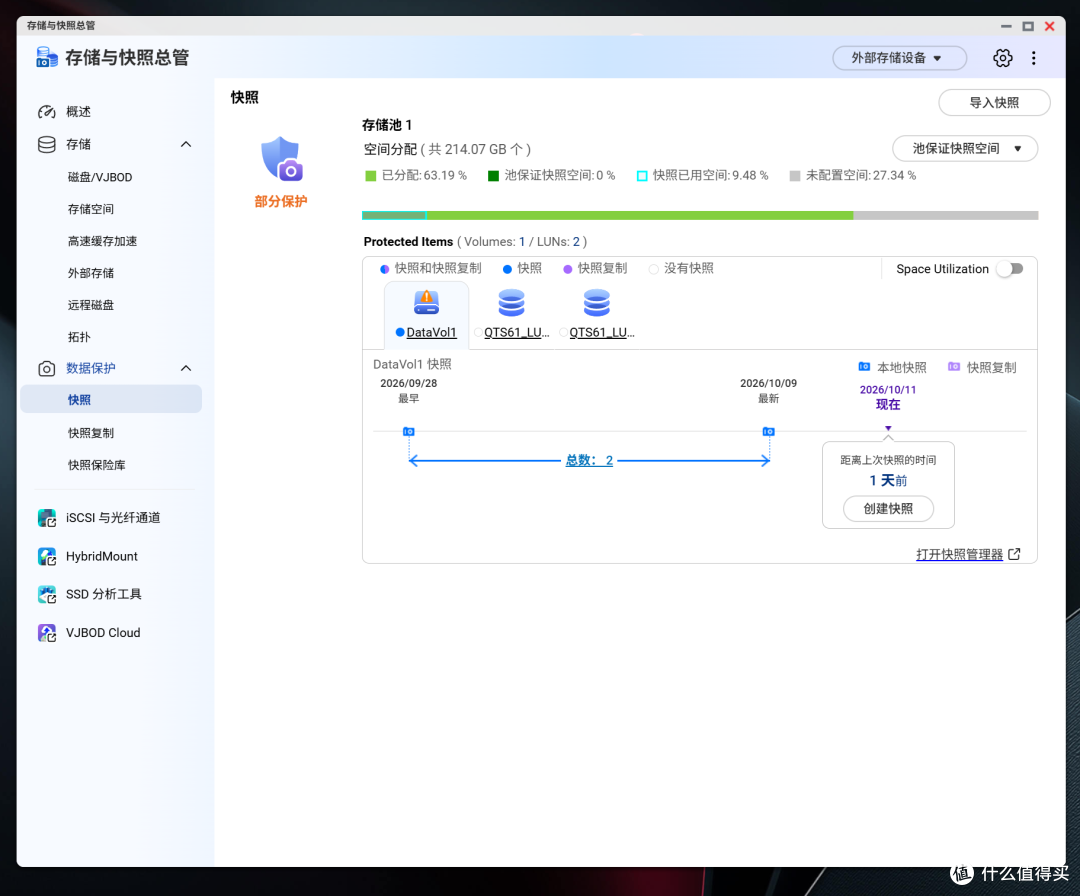1080x896 pixels.
Task: Select 快照 in the sidebar
Action: pyautogui.click(x=111, y=399)
